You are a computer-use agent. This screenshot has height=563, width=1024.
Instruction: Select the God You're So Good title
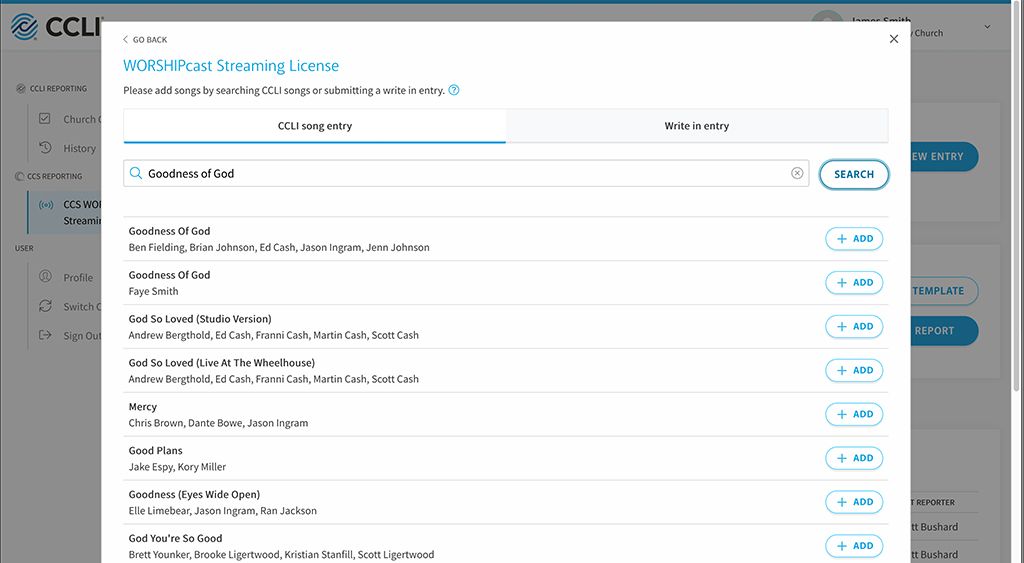[175, 538]
